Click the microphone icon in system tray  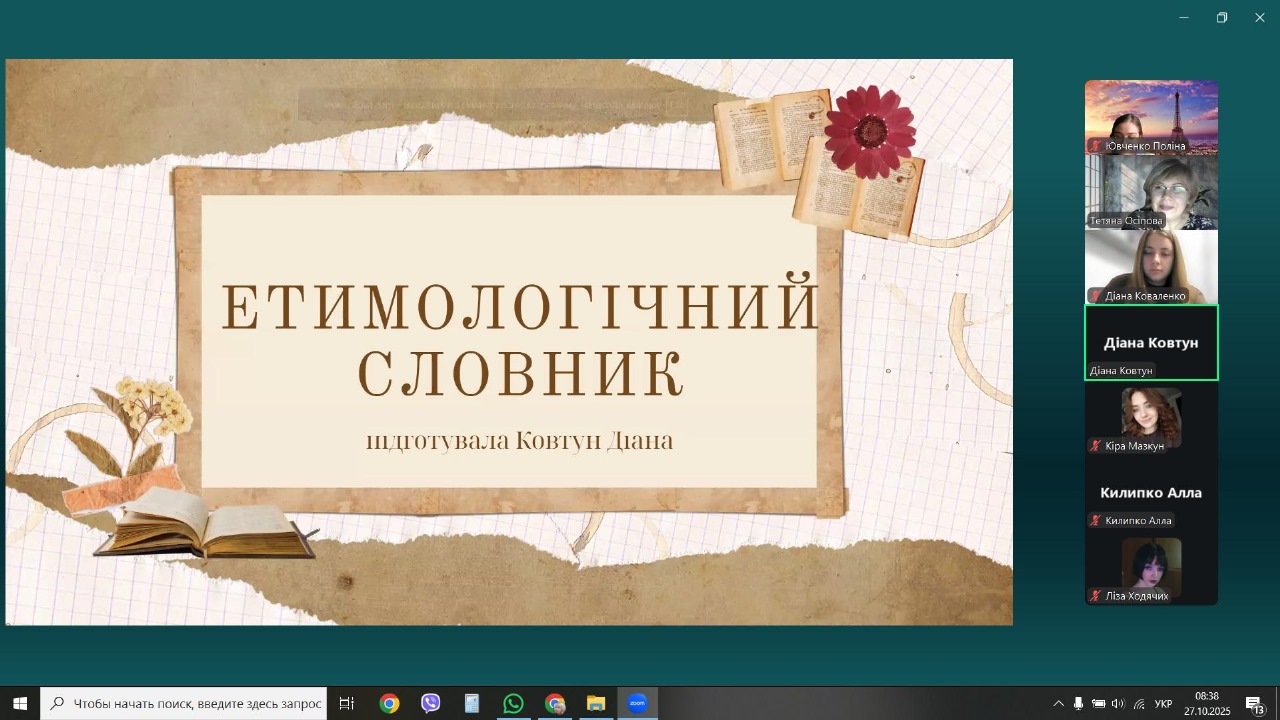[1078, 704]
